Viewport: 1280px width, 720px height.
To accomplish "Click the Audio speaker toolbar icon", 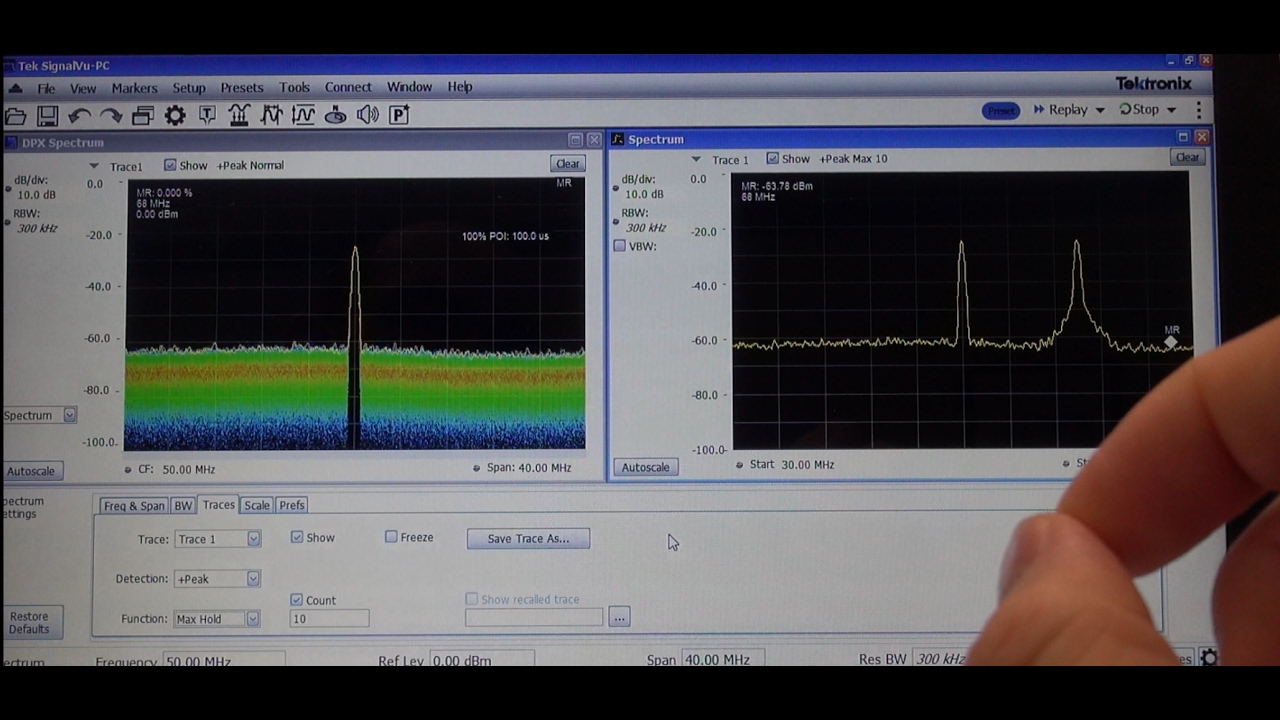I will [x=367, y=115].
